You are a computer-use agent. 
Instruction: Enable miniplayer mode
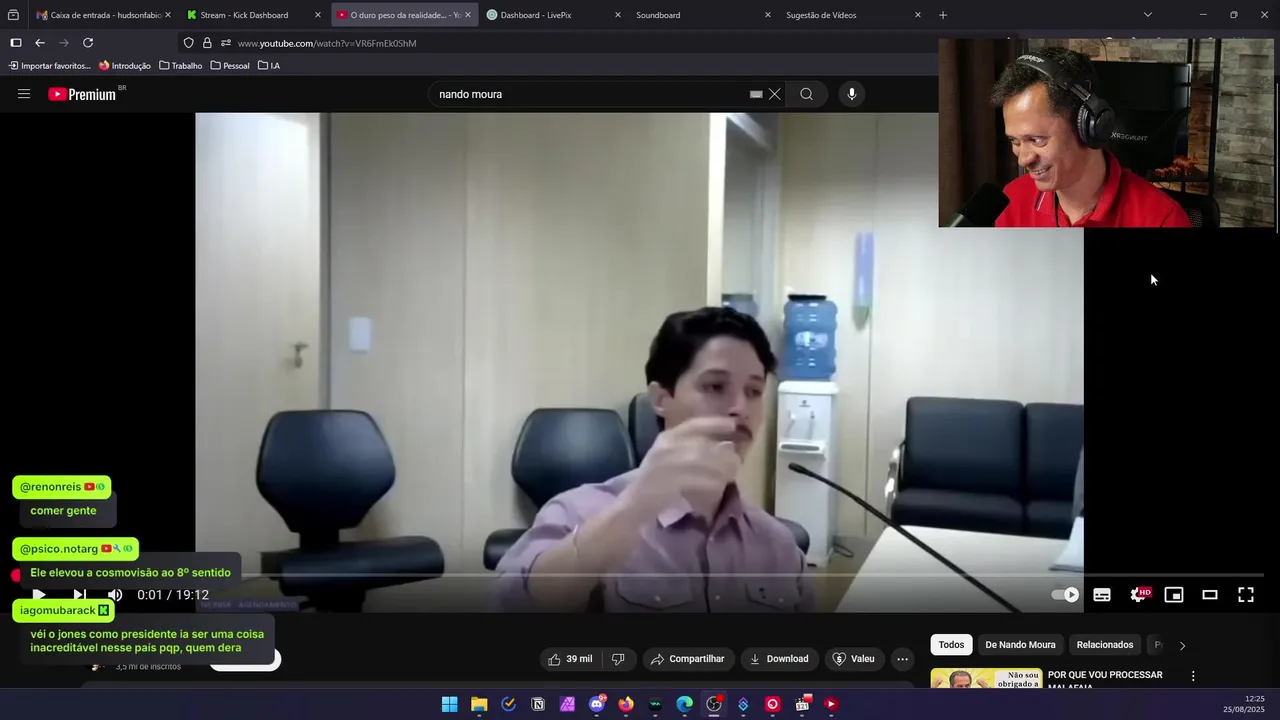click(1174, 595)
